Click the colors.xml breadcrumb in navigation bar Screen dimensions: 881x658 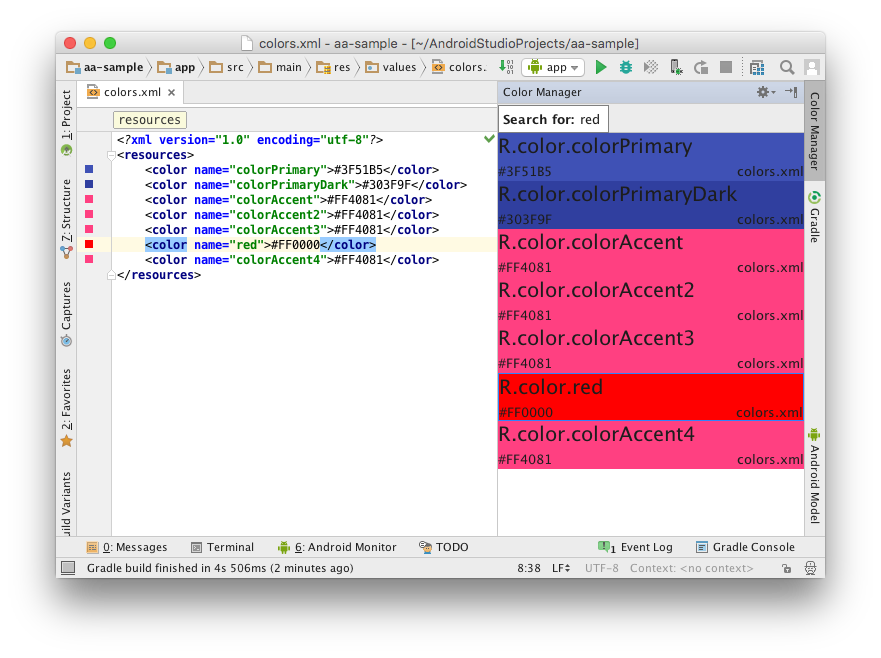459,67
